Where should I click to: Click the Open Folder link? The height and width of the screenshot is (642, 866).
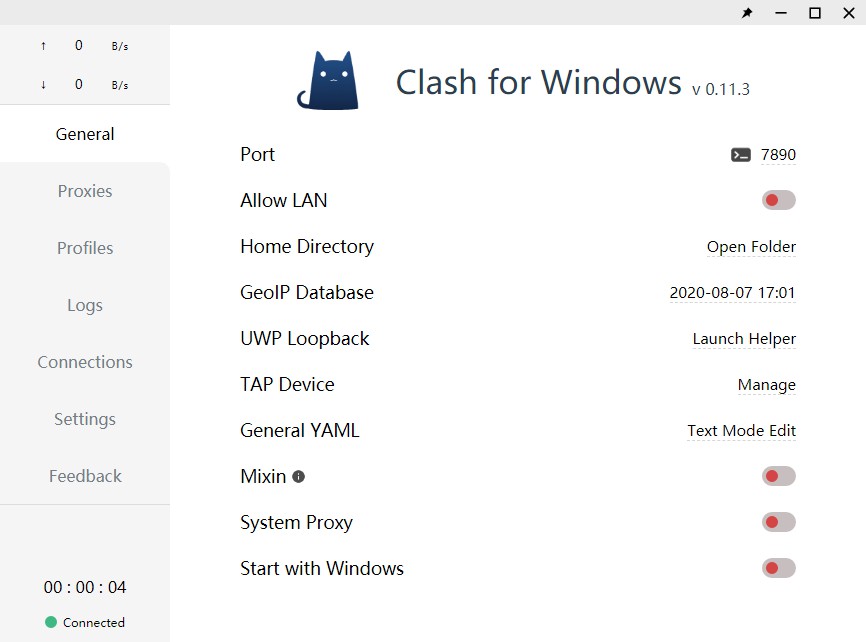(751, 246)
